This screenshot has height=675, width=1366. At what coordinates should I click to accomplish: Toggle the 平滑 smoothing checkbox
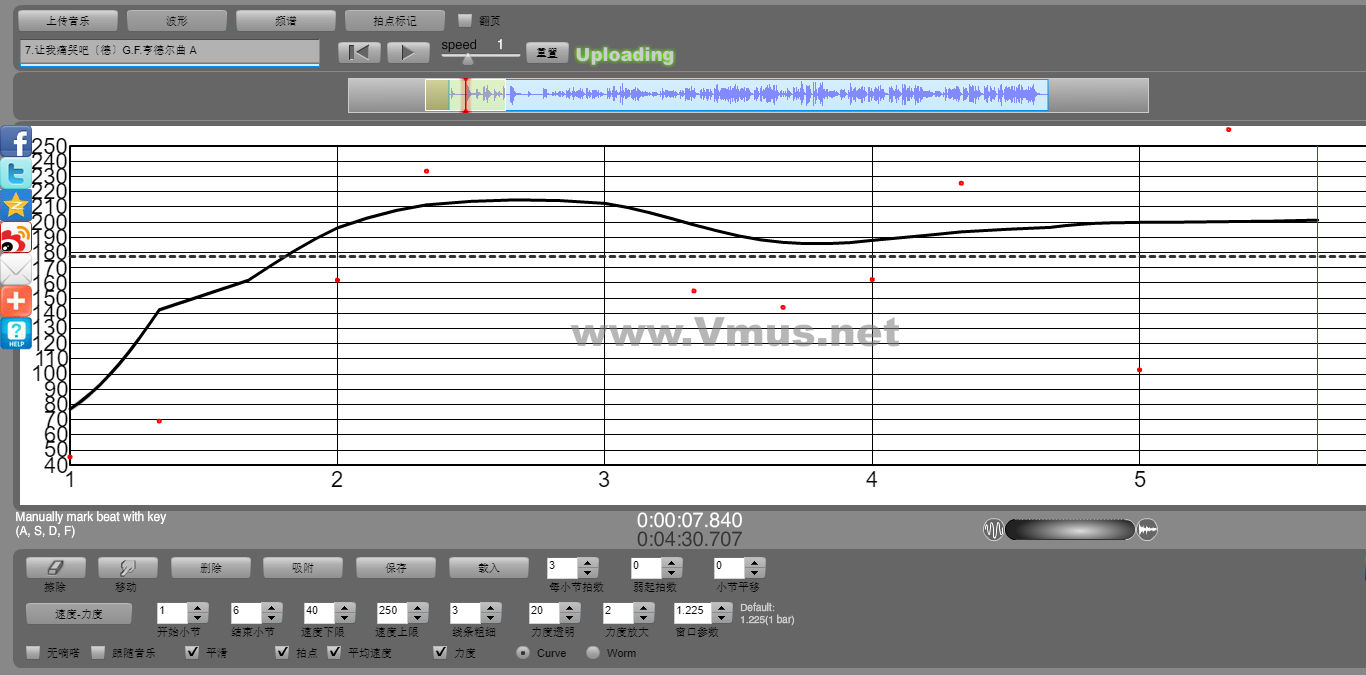point(193,653)
